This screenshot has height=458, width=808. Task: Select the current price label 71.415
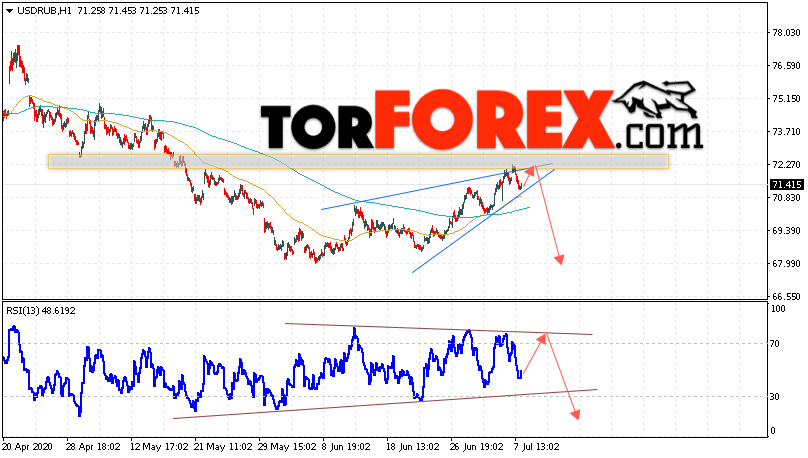786,184
